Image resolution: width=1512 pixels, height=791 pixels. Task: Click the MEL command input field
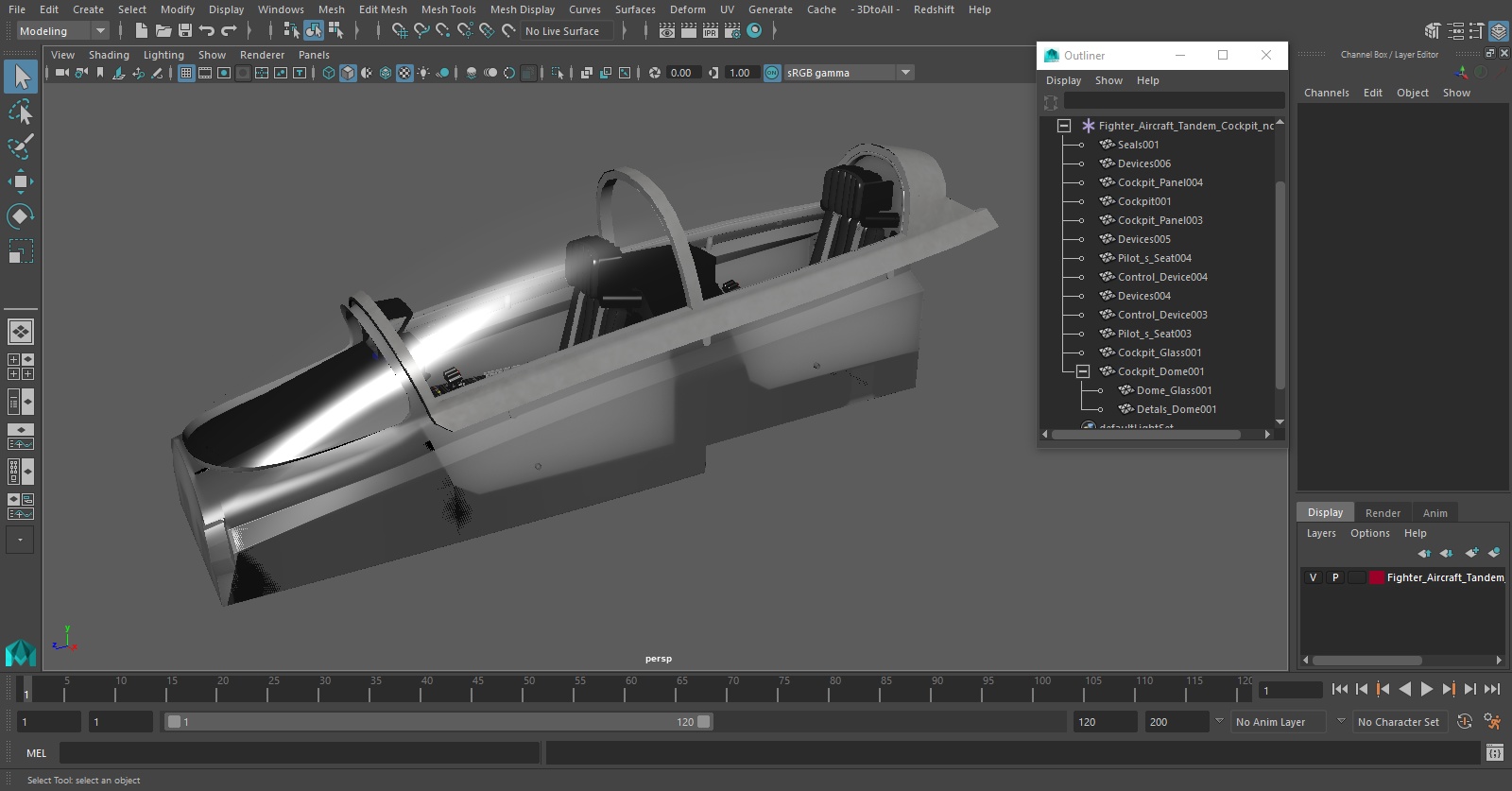coord(299,753)
